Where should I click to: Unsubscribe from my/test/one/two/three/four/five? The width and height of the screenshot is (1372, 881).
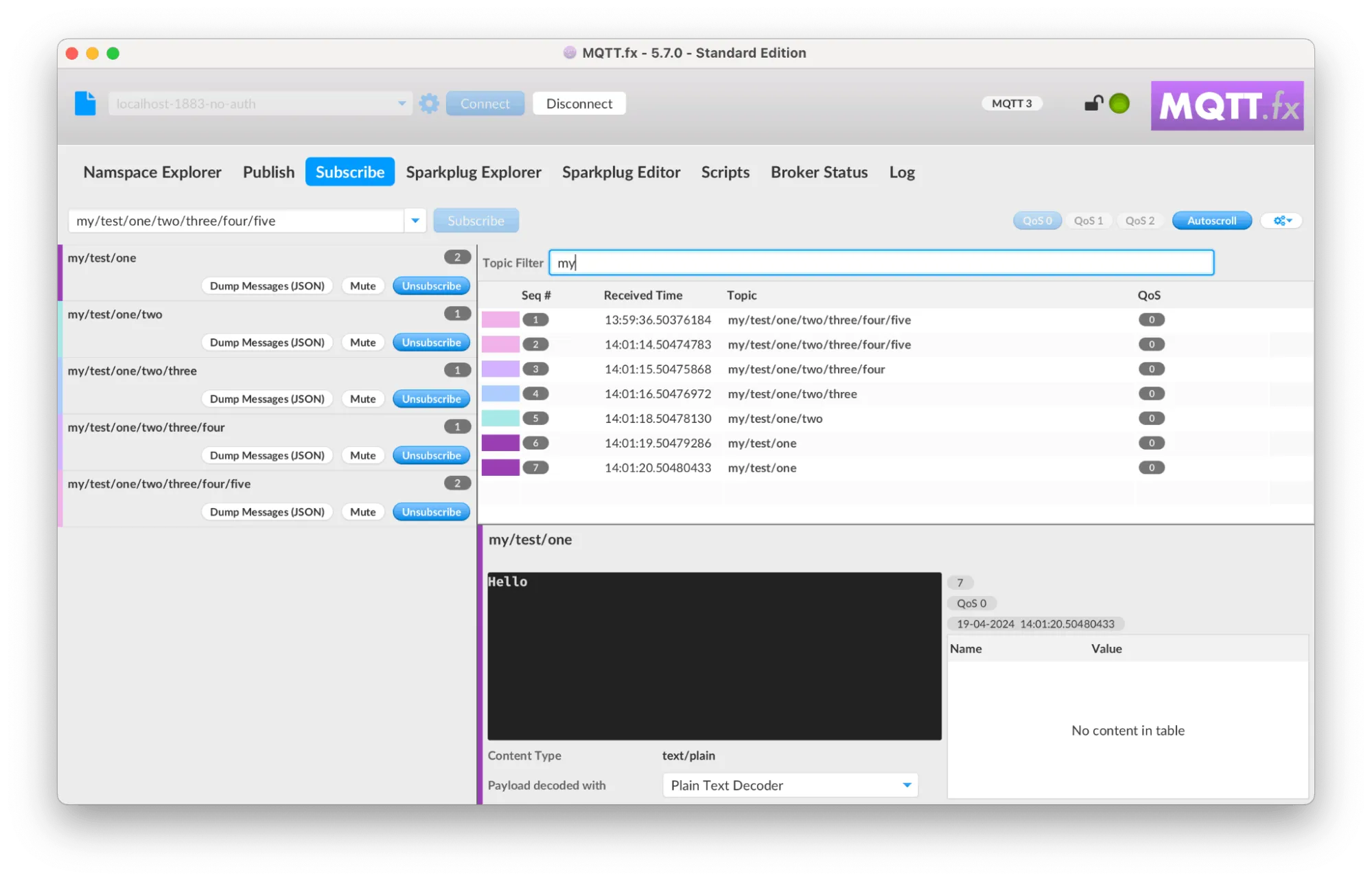click(431, 512)
